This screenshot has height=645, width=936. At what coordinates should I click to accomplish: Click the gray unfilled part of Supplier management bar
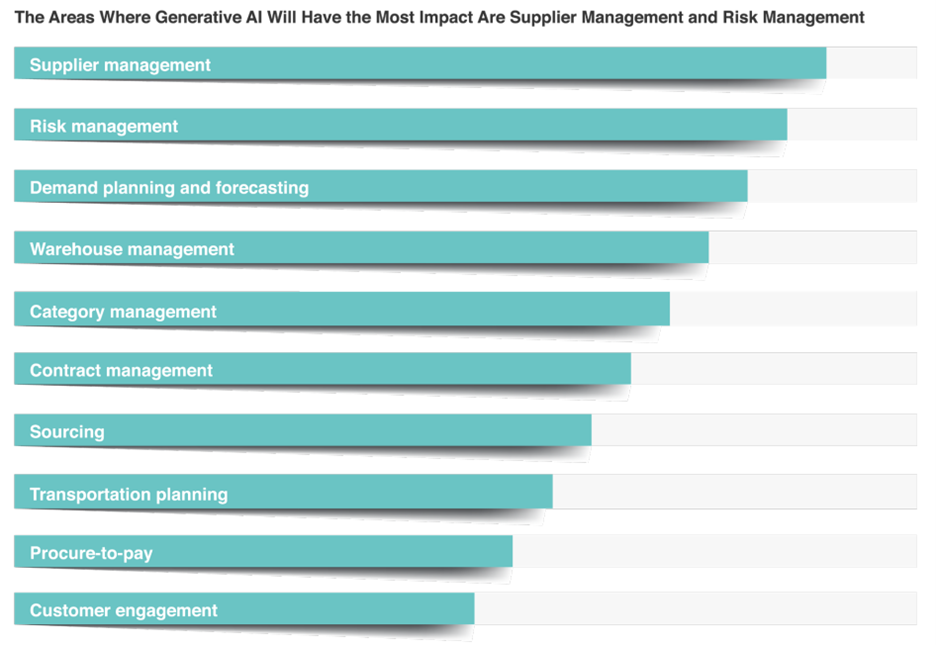(871, 63)
